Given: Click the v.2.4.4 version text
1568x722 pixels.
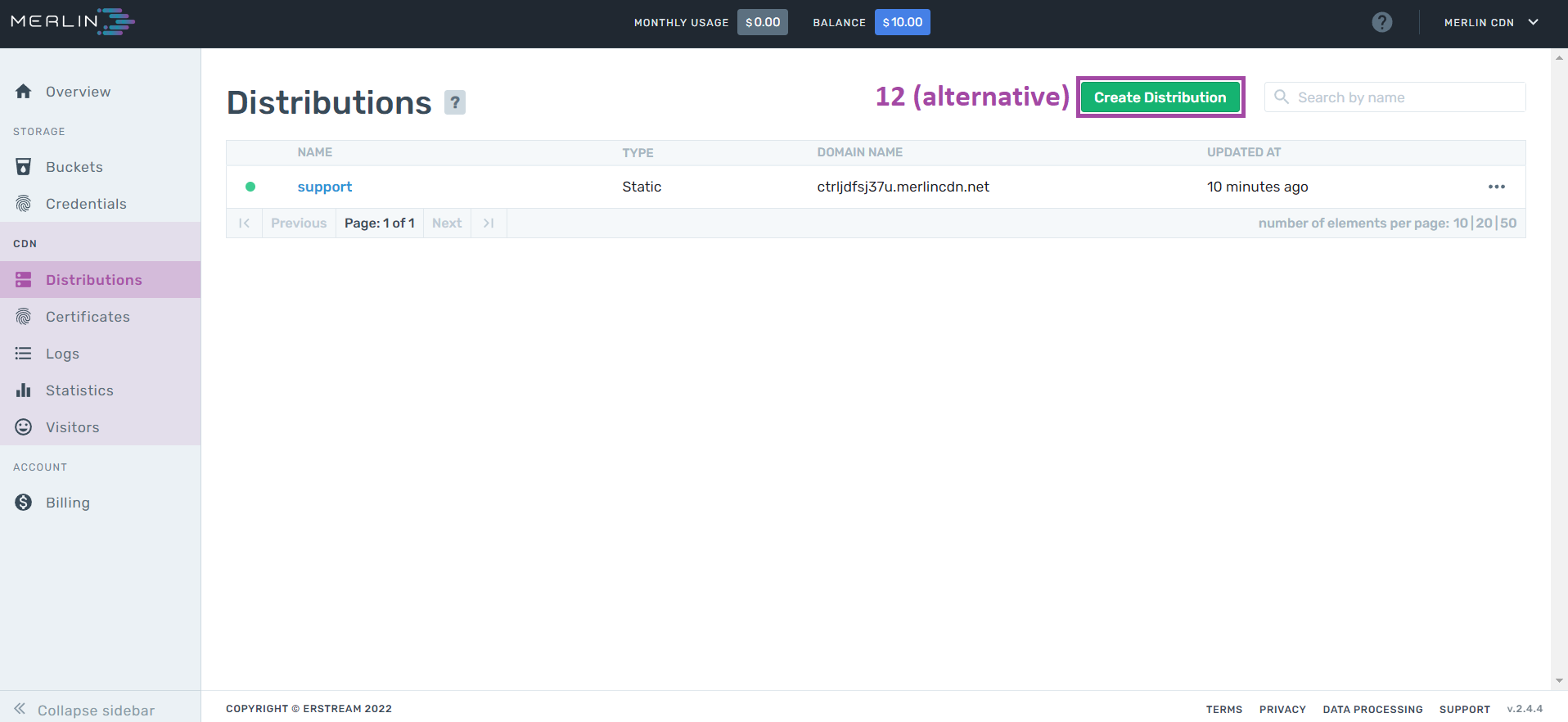Looking at the screenshot, I should pyautogui.click(x=1525, y=709).
